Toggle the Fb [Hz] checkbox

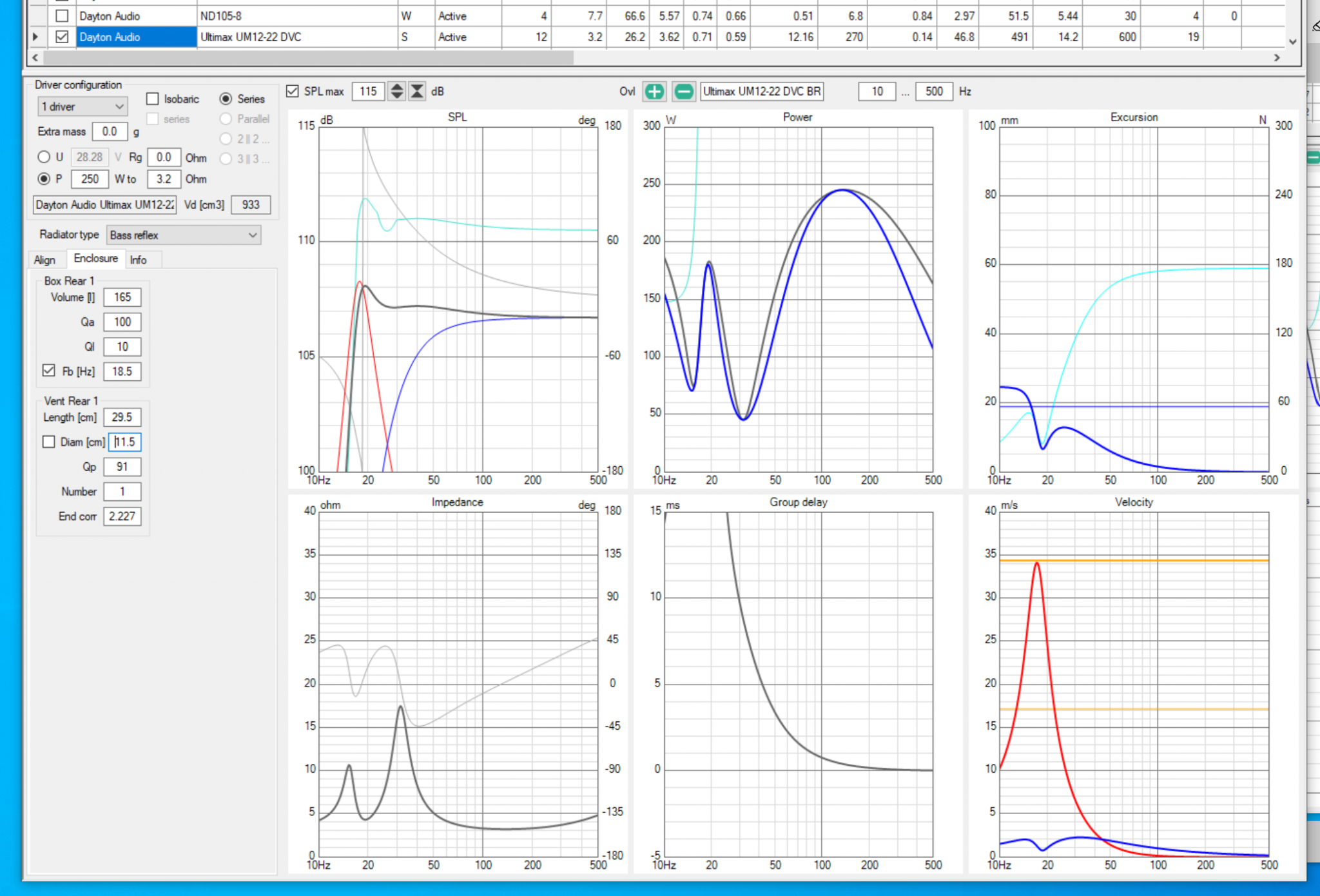tap(49, 371)
